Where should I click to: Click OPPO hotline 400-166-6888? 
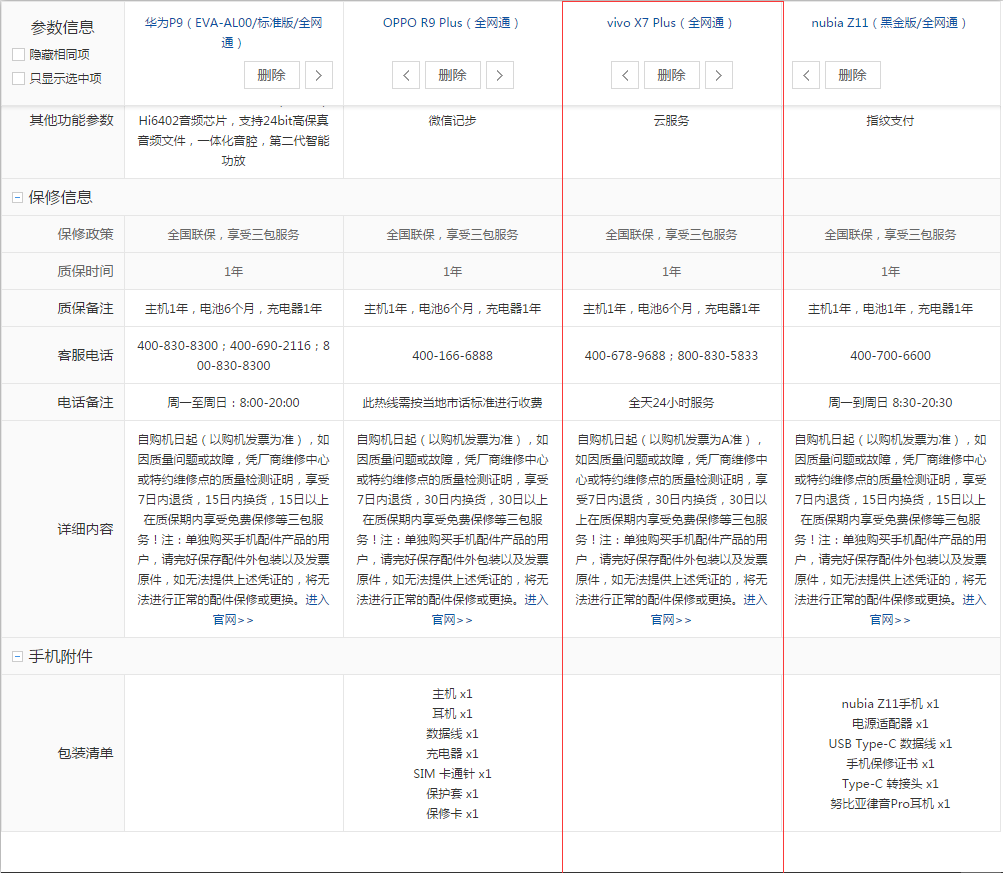pyautogui.click(x=452, y=356)
